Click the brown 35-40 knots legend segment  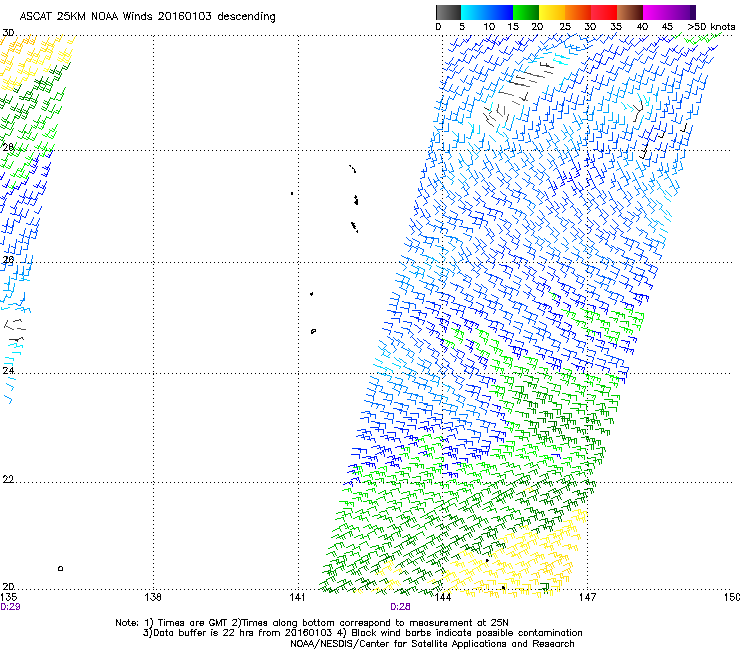tap(630, 12)
